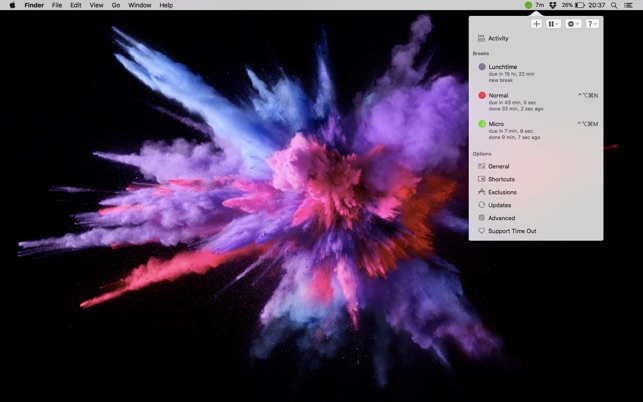The height and width of the screenshot is (402, 643).
Task: Open Shortcuts options
Action: click(501, 179)
